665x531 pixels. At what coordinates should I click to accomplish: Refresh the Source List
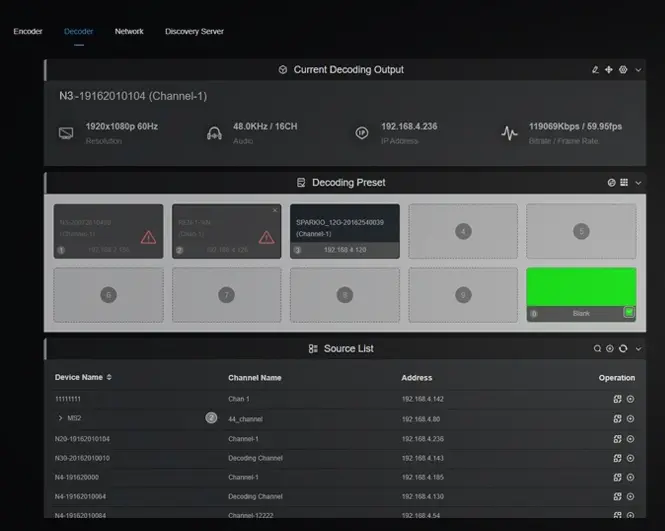pos(623,349)
